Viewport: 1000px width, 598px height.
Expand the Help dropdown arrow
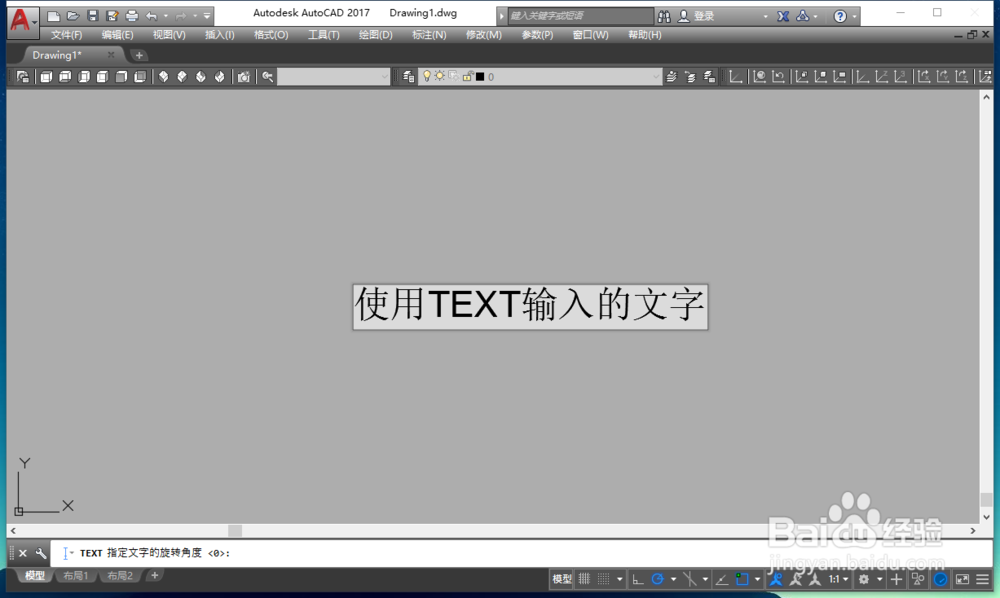click(854, 17)
